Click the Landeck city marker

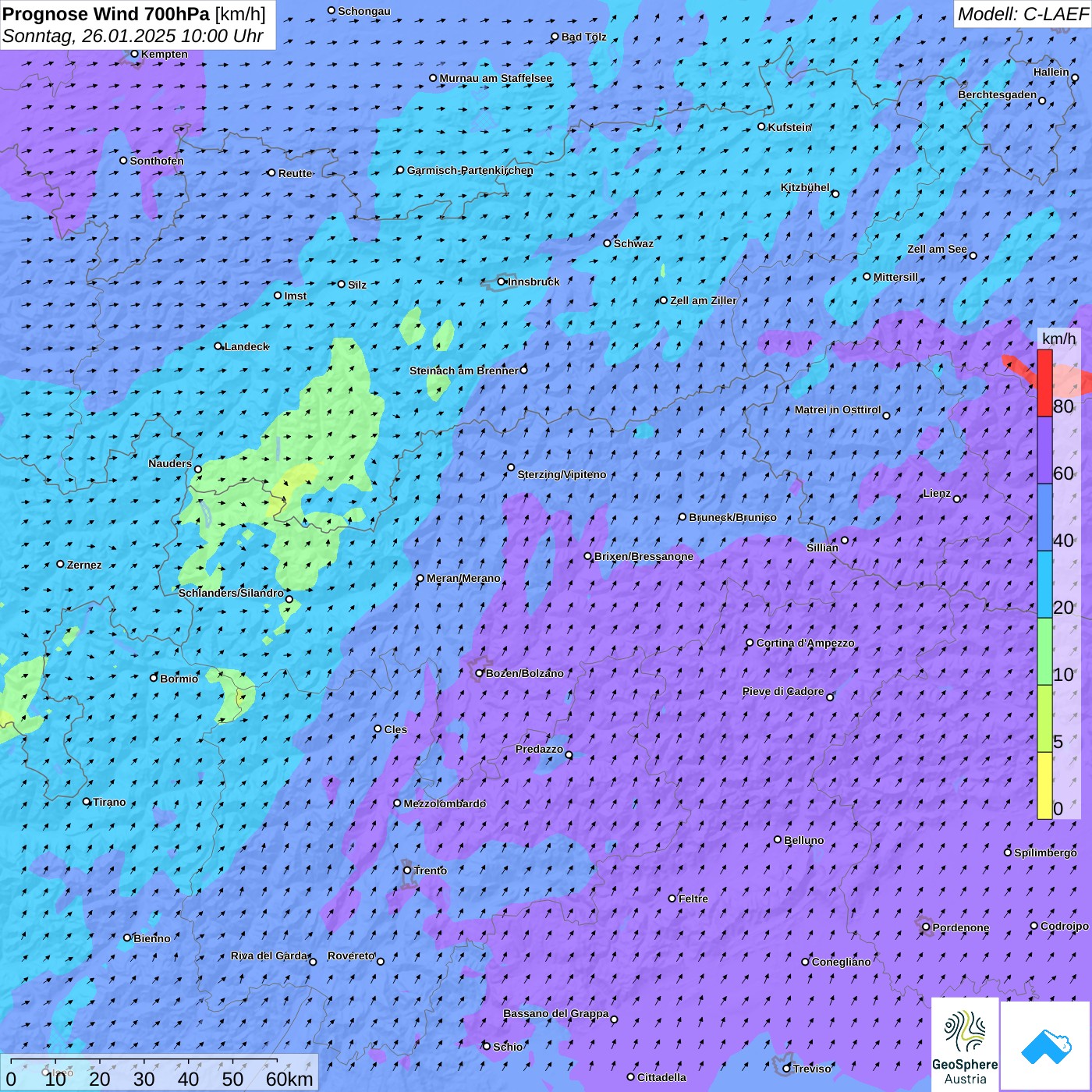(x=218, y=346)
